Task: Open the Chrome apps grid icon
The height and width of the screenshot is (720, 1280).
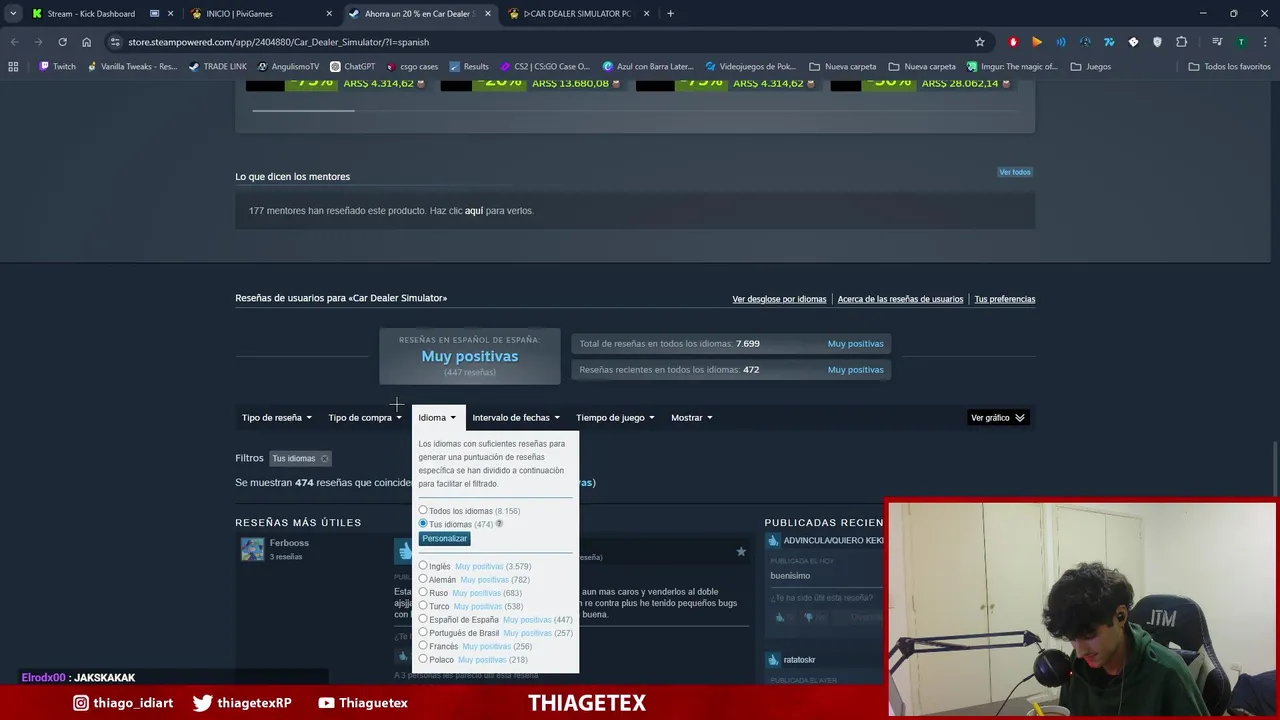Action: pyautogui.click(x=13, y=67)
